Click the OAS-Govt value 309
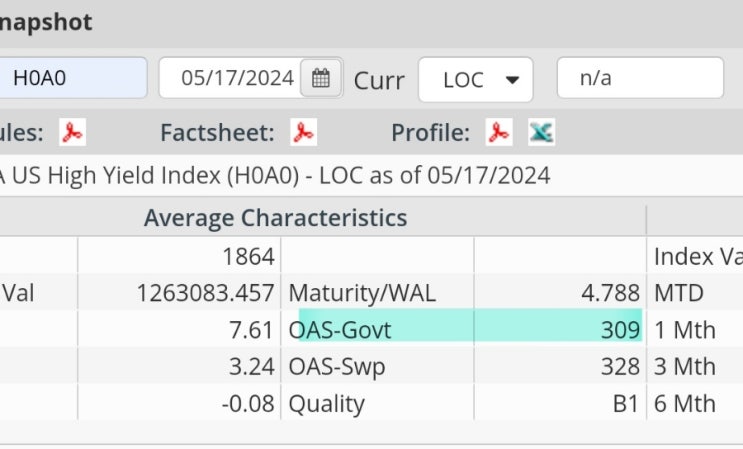 pyautogui.click(x=620, y=330)
